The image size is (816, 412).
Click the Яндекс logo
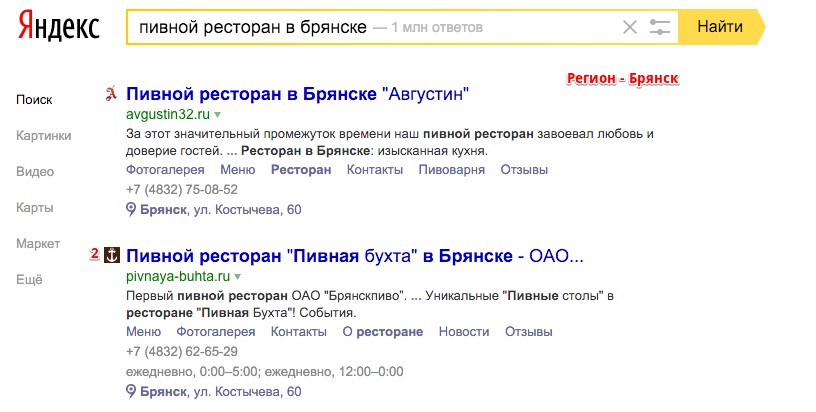(x=58, y=27)
